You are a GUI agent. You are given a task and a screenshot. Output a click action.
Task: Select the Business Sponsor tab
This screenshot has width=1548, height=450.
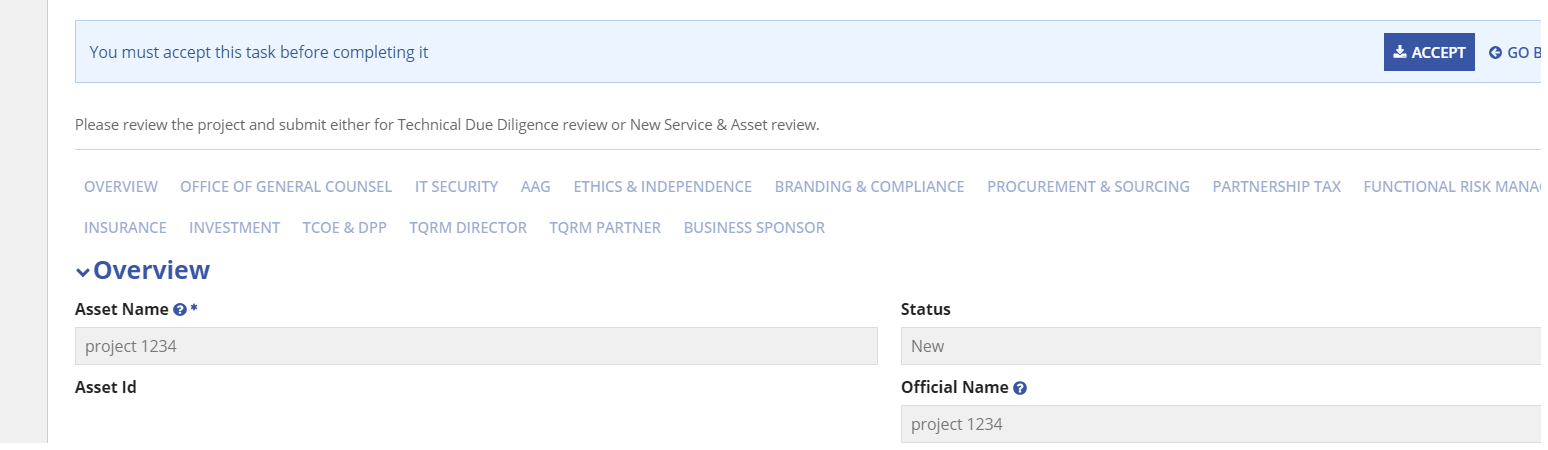pos(754,228)
